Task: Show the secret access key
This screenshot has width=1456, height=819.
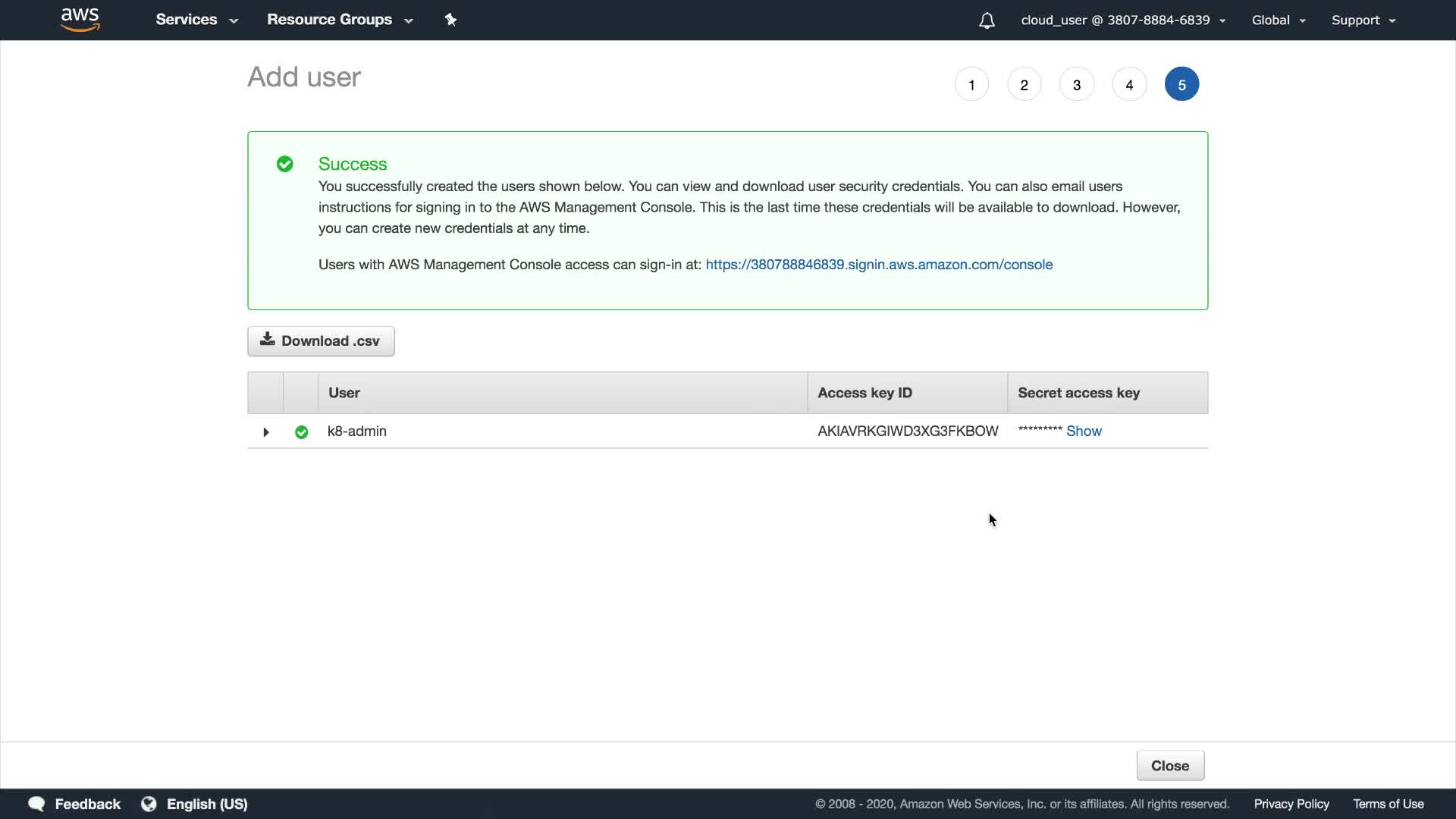Action: [x=1084, y=431]
